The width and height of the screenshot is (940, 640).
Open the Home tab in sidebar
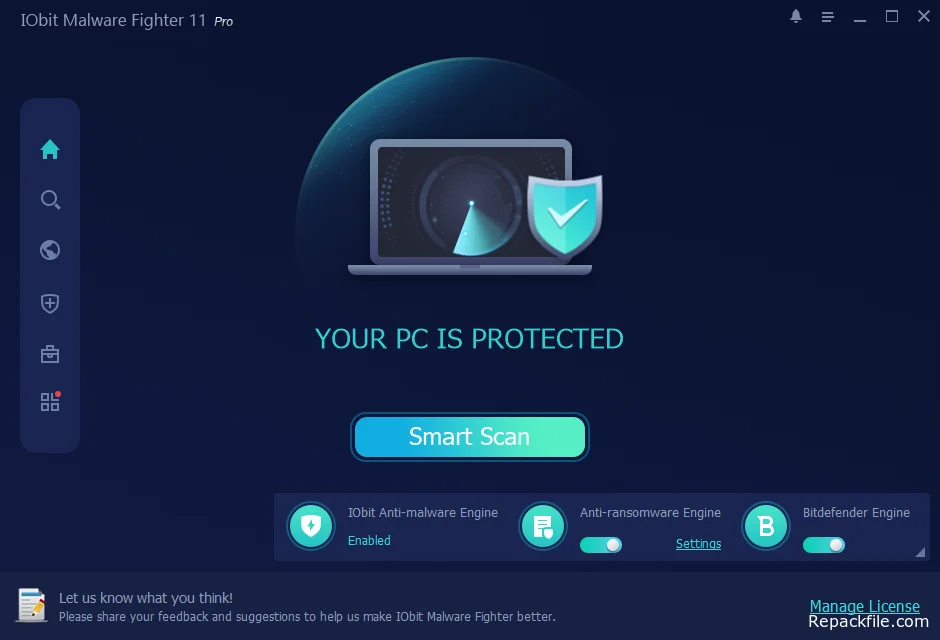pos(50,149)
